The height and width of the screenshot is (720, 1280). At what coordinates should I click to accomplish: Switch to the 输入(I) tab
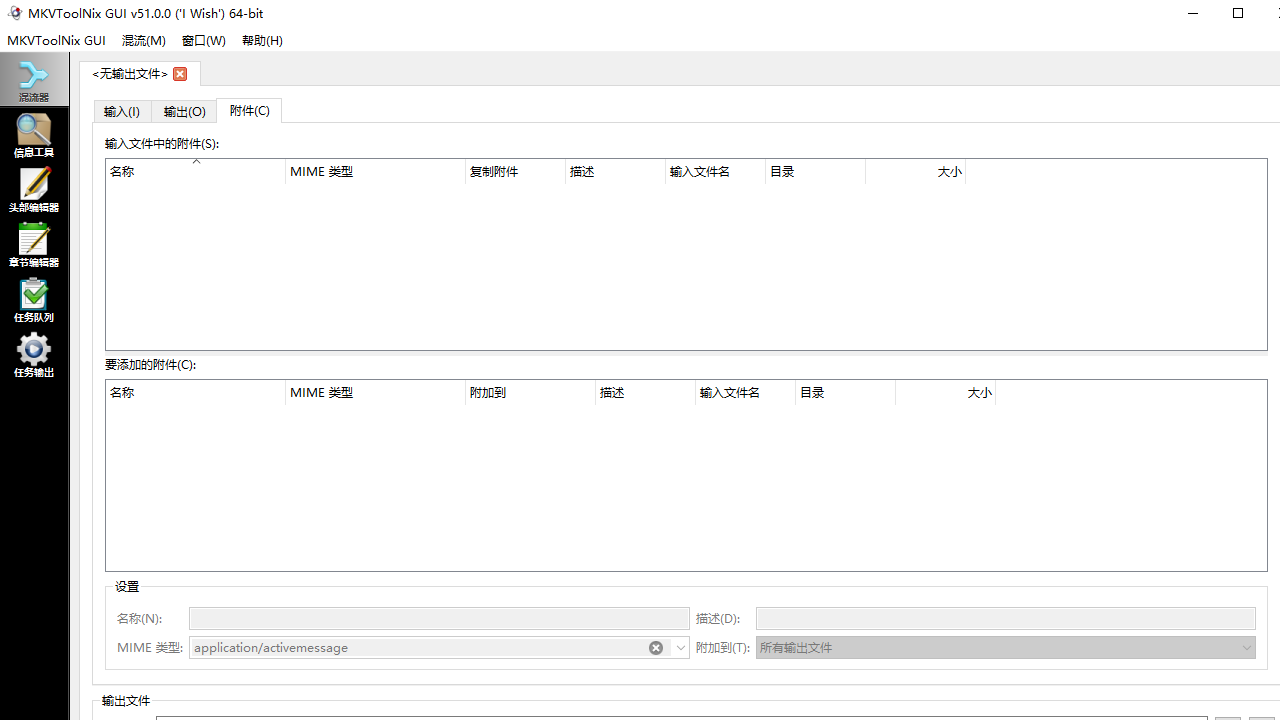point(120,111)
